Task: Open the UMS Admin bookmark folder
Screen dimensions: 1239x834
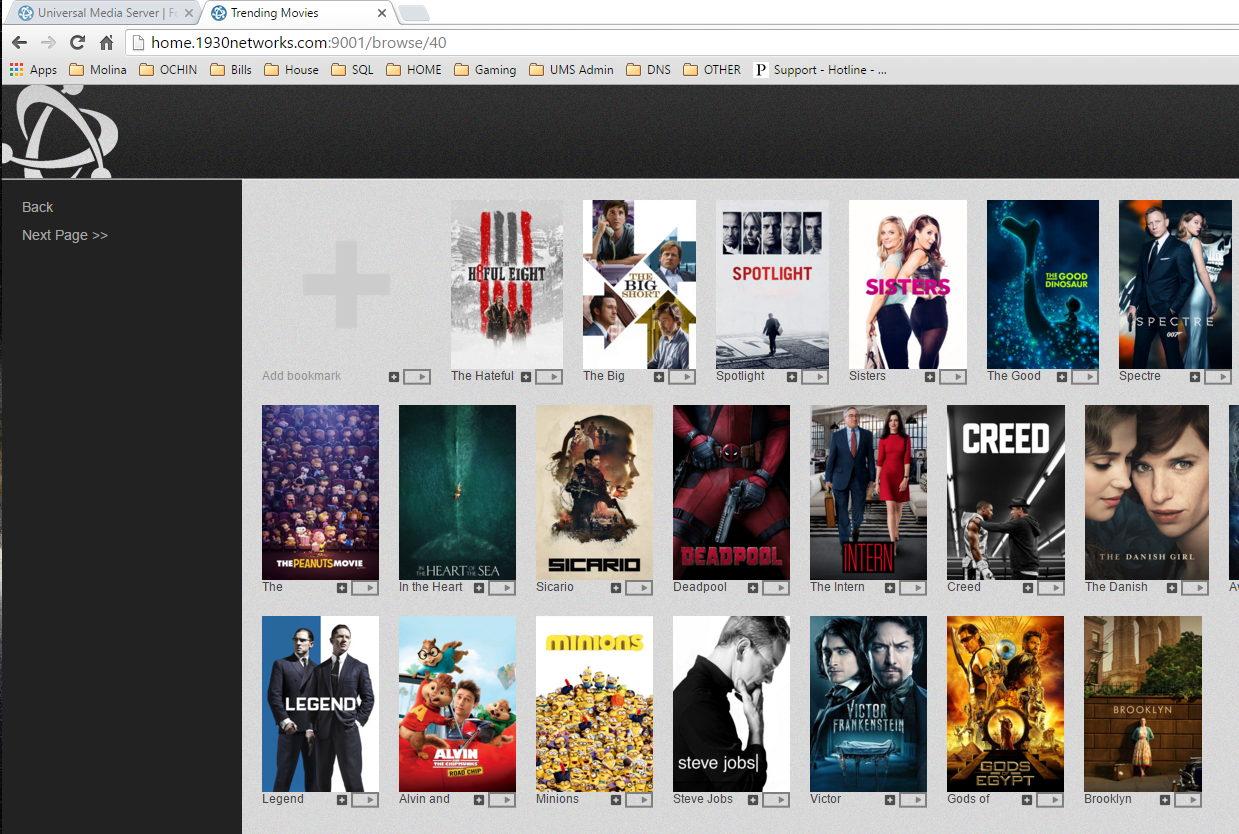Action: point(571,70)
